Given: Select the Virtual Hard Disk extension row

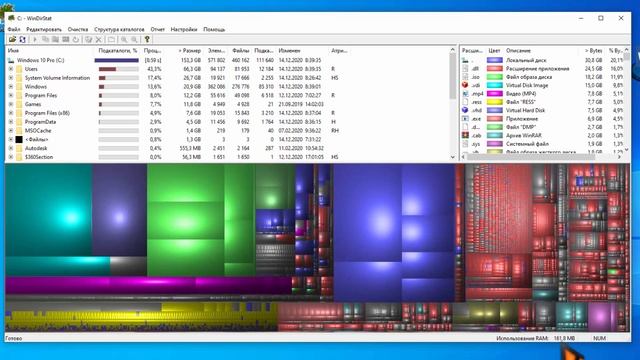Looking at the screenshot, I should (542, 110).
